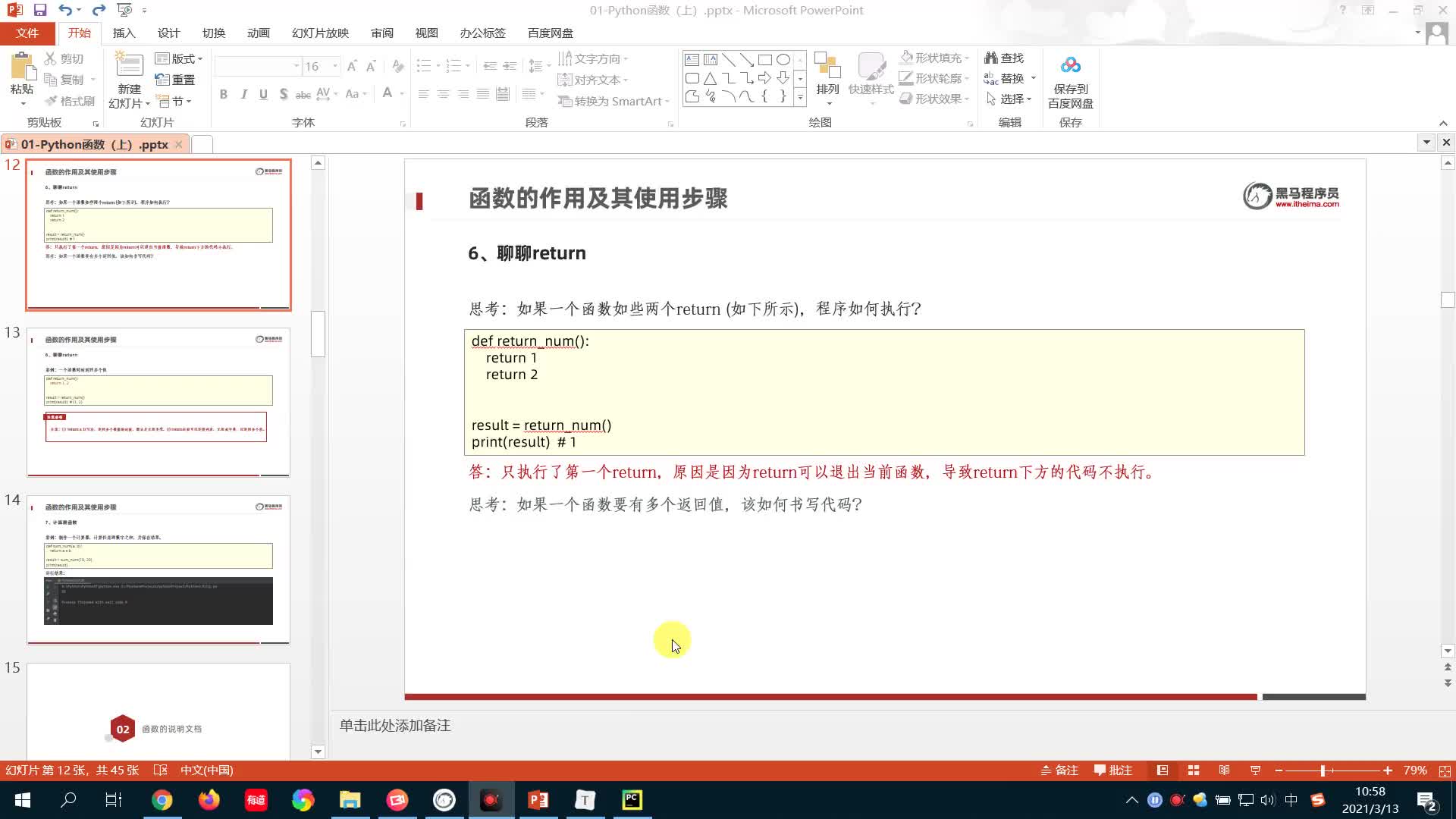
Task: Open the font name combo box
Action: (x=258, y=67)
